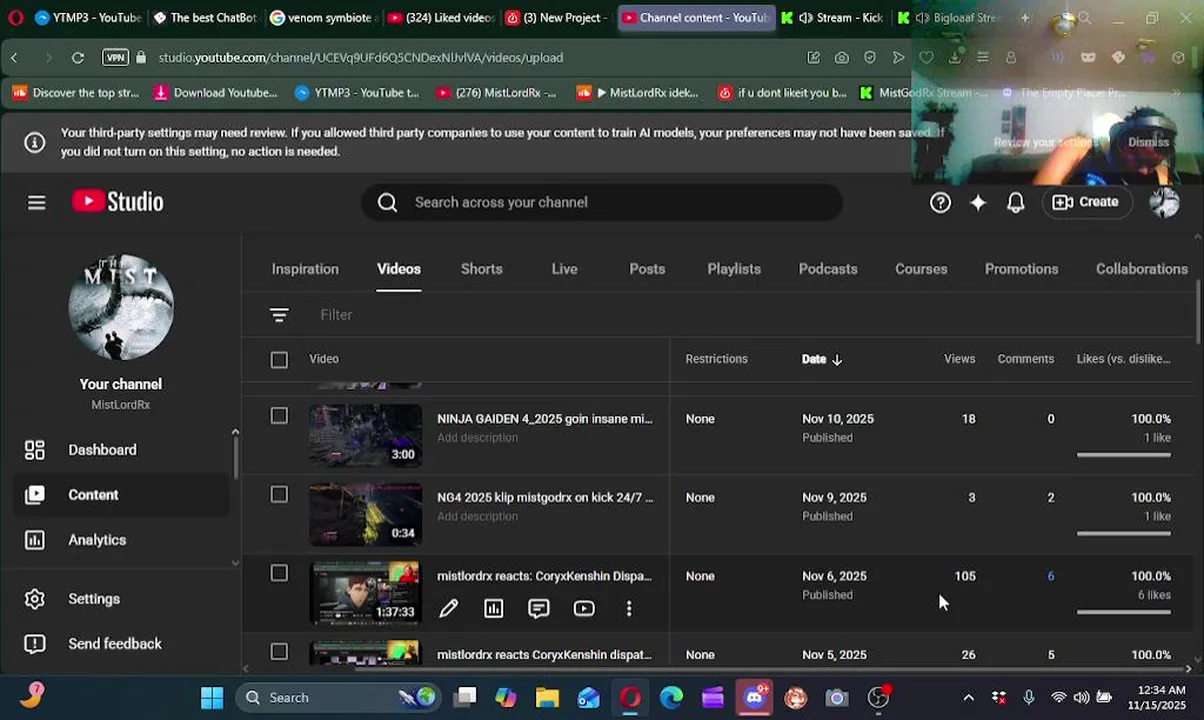Click the filter lines icon
This screenshot has height=720, width=1204.
(x=279, y=315)
